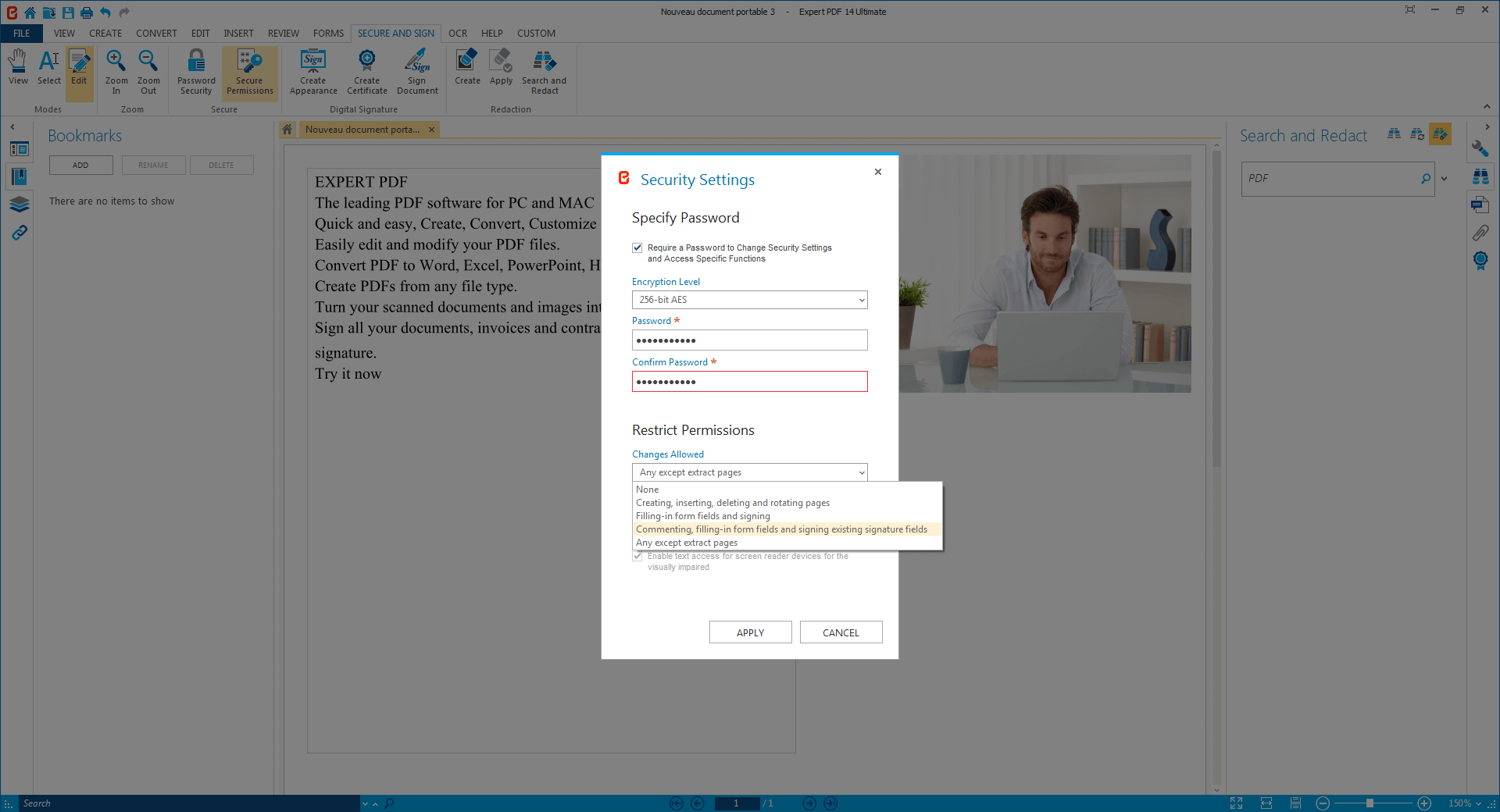The width and height of the screenshot is (1500, 812).
Task: Click Sign Document
Action: (x=417, y=72)
